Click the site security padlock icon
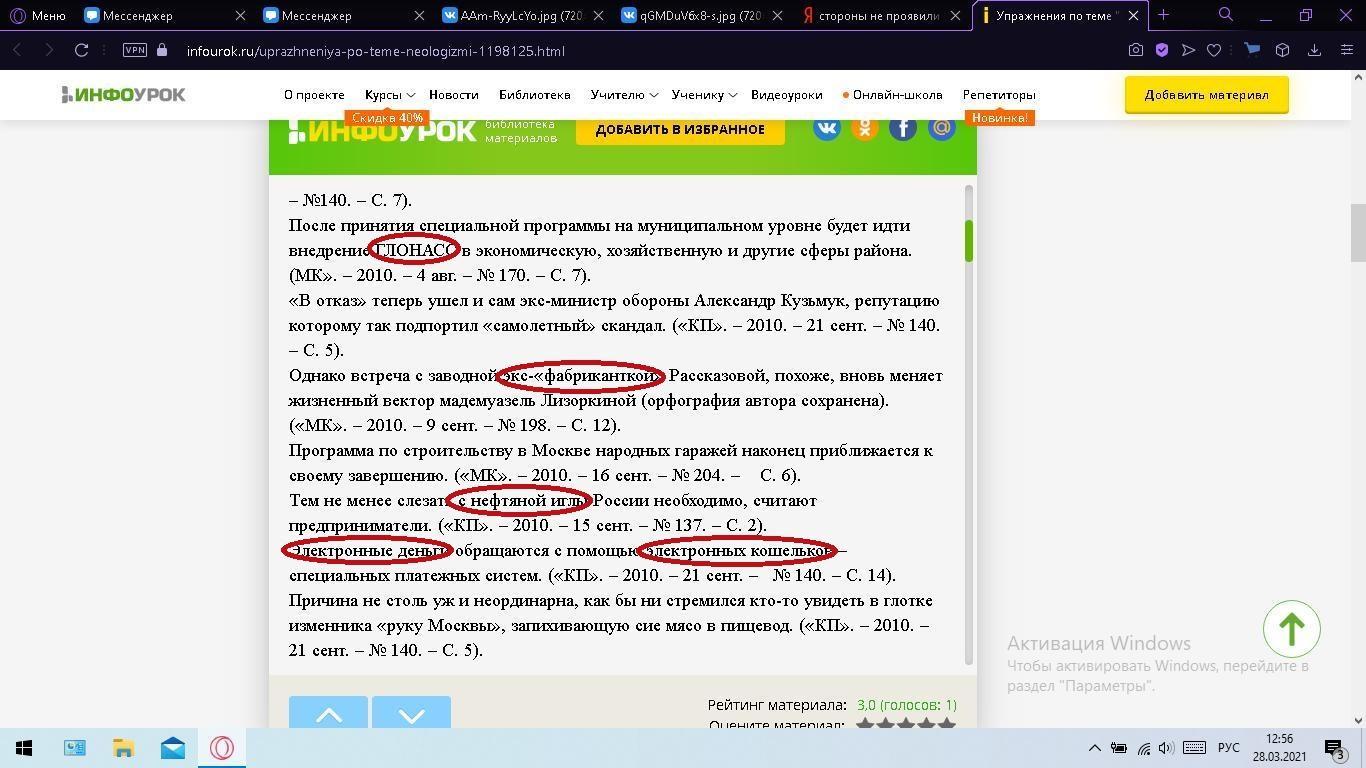The width and height of the screenshot is (1366, 768). pos(162,50)
